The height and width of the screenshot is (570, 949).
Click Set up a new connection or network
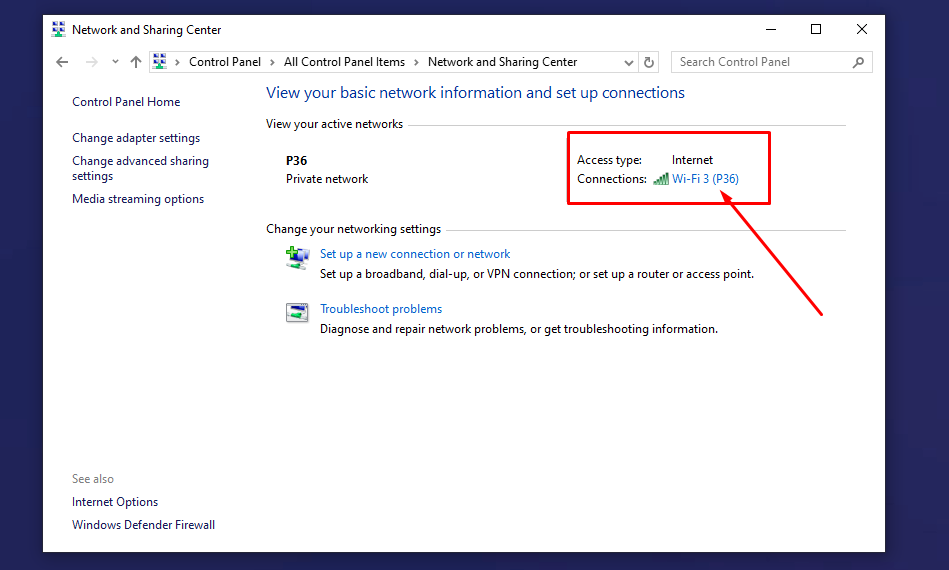tap(415, 254)
